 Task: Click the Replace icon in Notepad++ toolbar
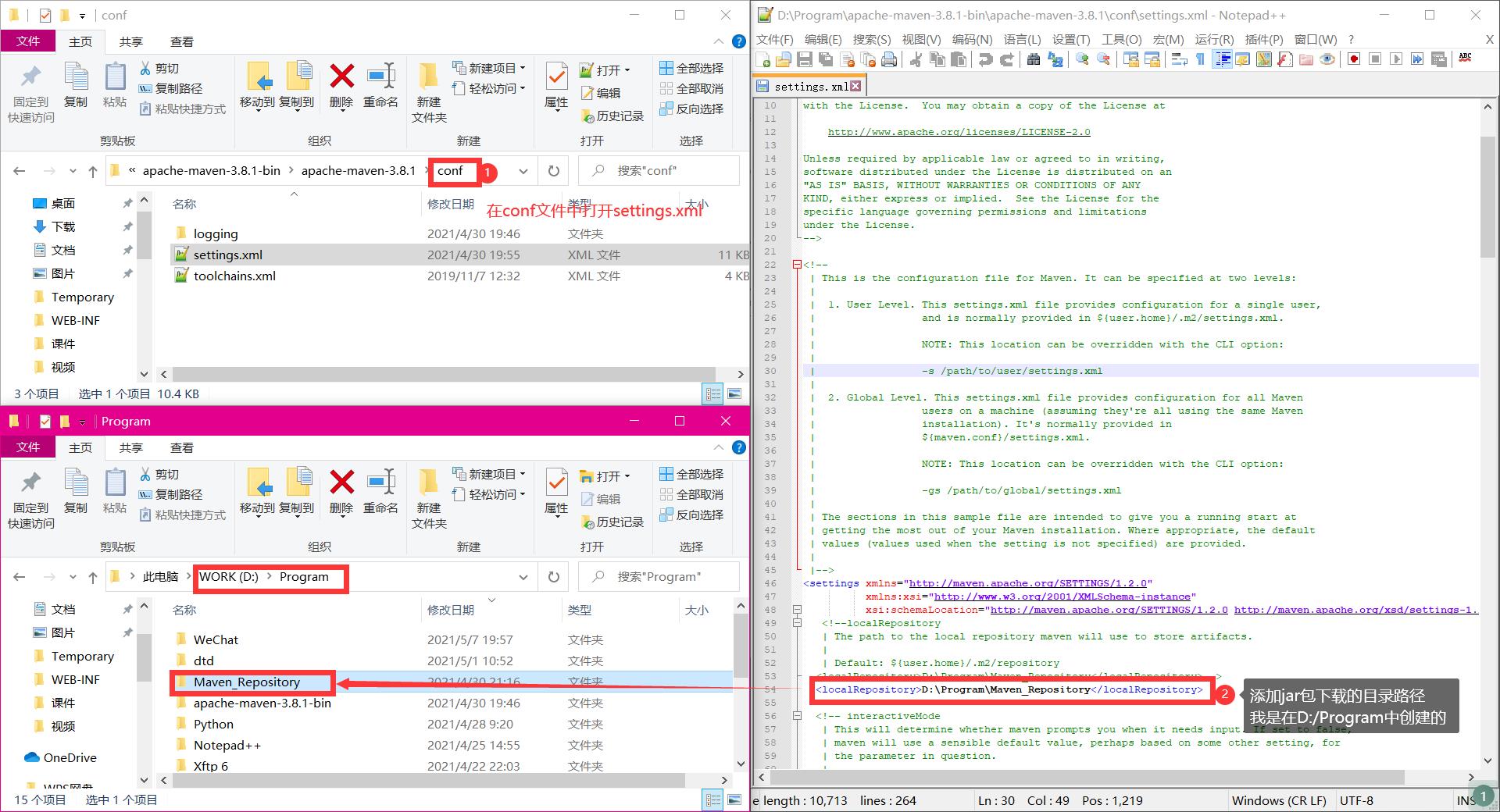[x=1055, y=59]
